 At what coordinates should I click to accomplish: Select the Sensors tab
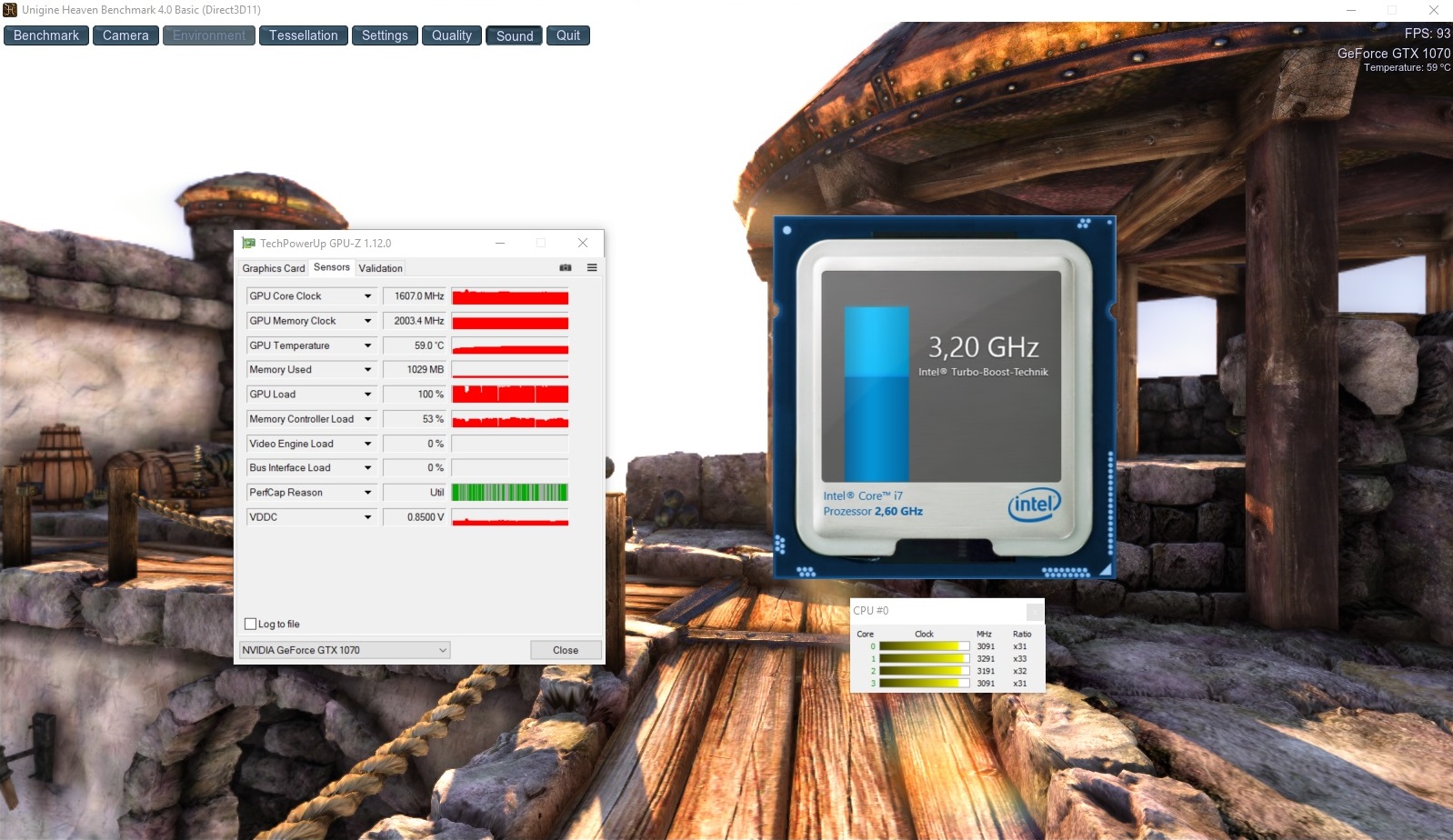click(x=332, y=267)
